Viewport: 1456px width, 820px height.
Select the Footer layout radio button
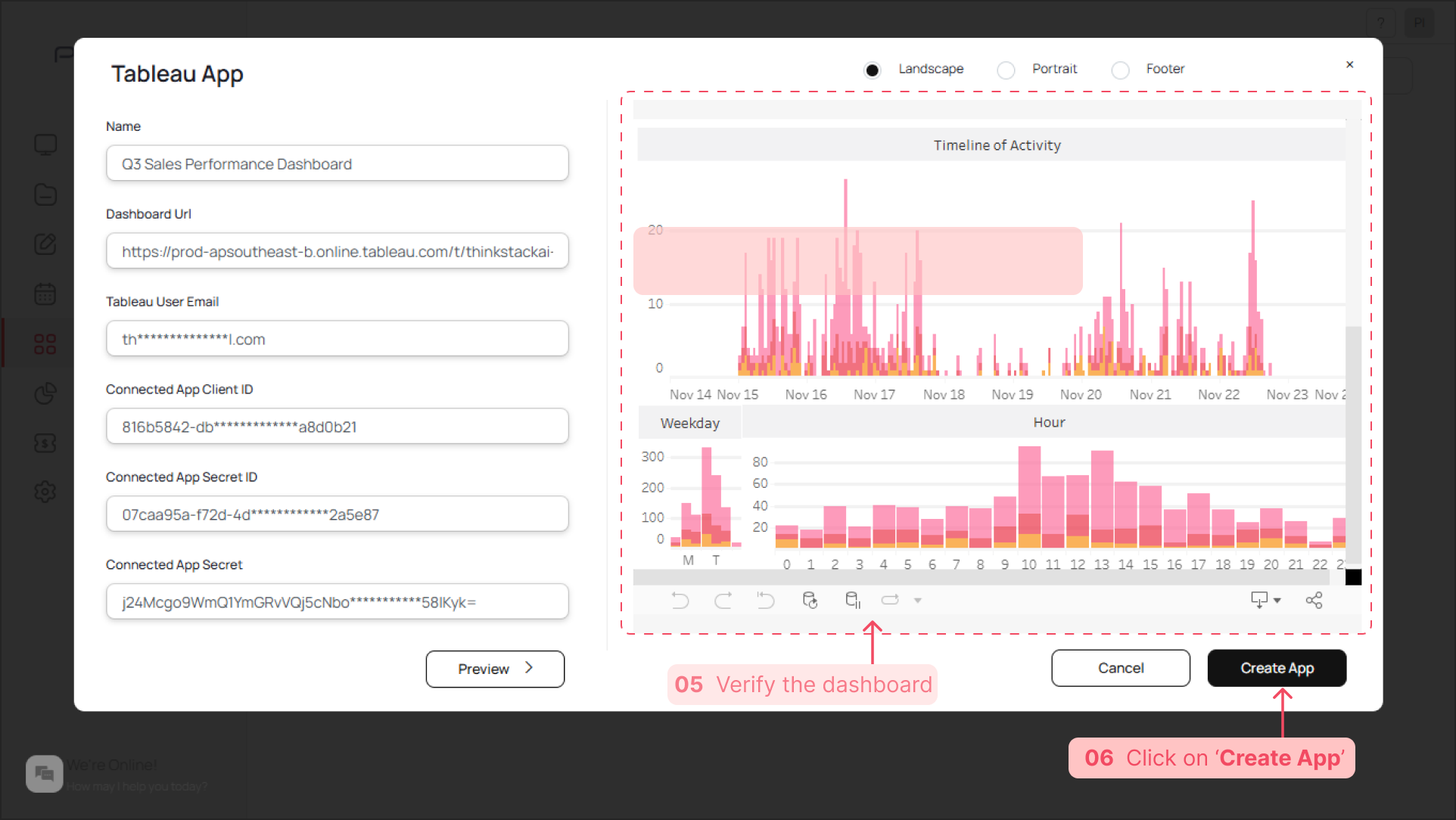[1120, 70]
